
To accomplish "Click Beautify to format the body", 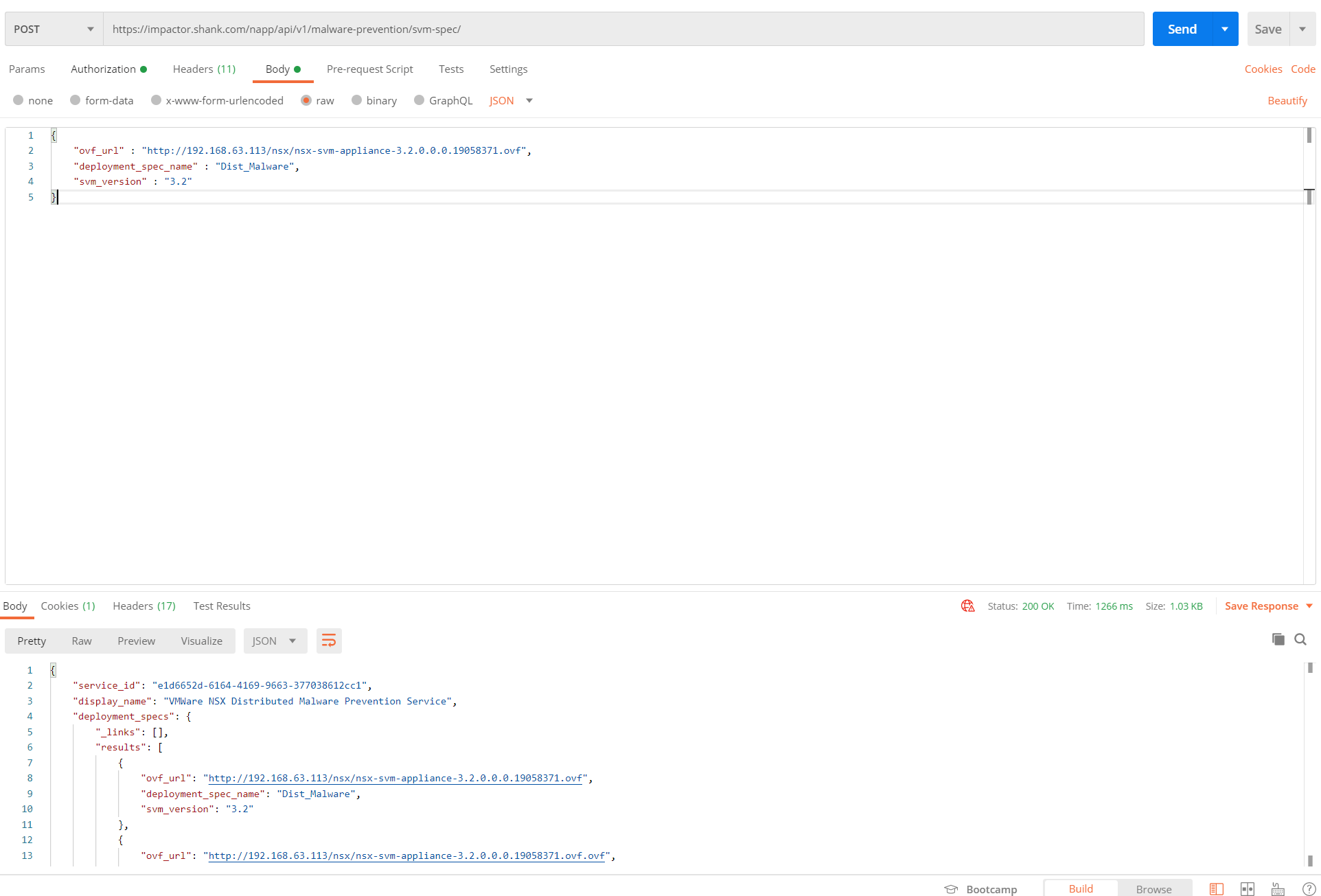I will click(1287, 100).
